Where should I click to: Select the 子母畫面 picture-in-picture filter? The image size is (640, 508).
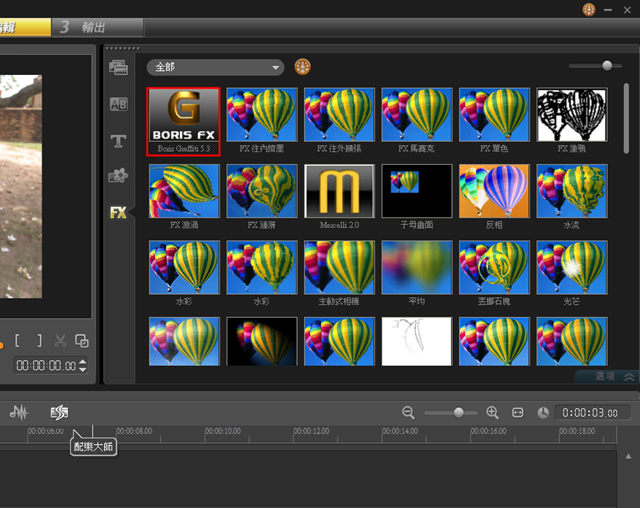click(417, 191)
